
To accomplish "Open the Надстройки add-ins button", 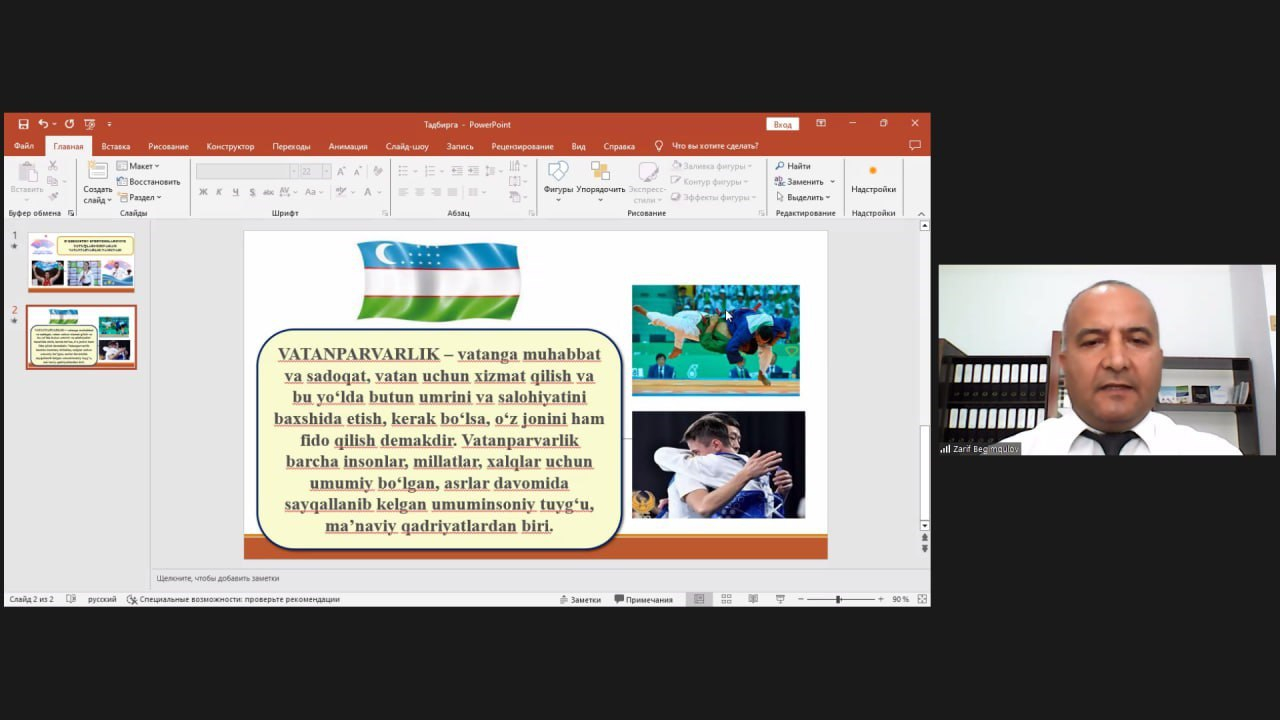I will 873,180.
